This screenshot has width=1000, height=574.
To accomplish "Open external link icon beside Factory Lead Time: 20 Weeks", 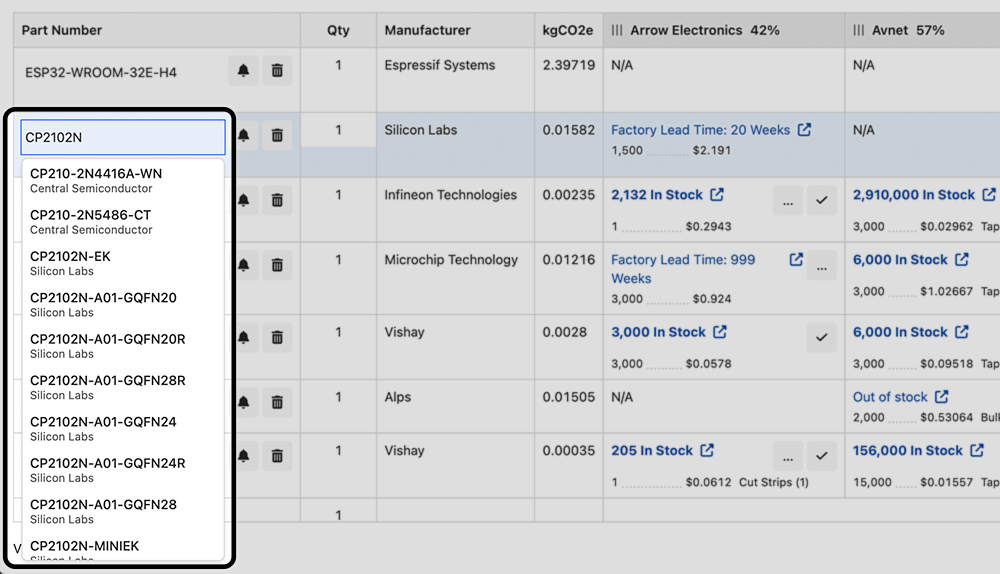I will pyautogui.click(x=805, y=129).
